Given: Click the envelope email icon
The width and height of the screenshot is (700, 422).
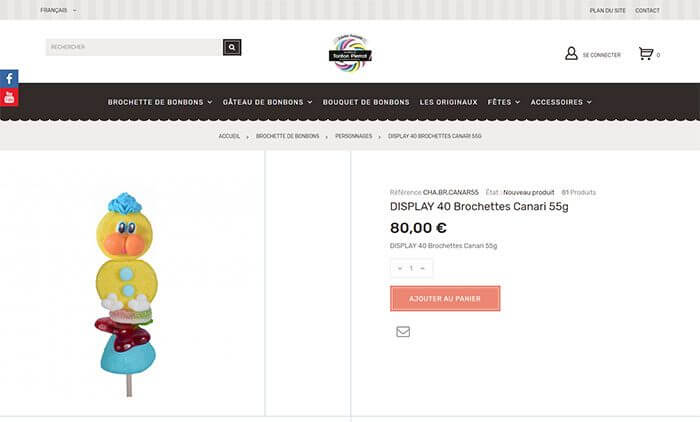Looking at the screenshot, I should click(403, 332).
